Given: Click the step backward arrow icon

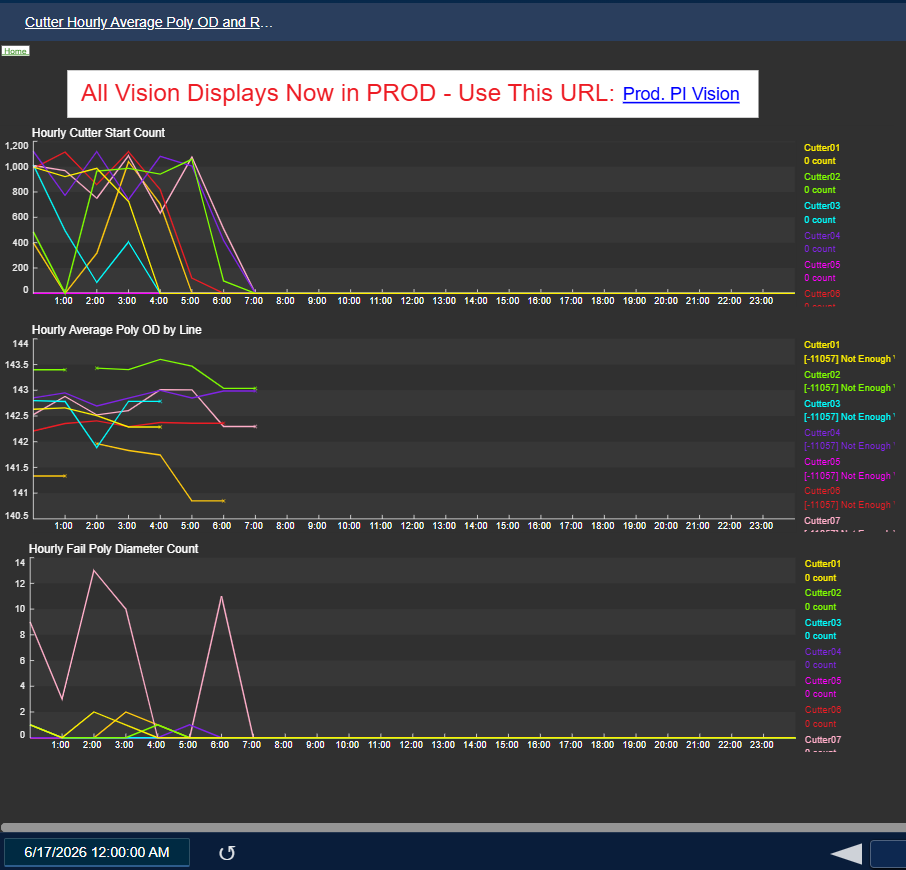Looking at the screenshot, I should pyautogui.click(x=846, y=854).
